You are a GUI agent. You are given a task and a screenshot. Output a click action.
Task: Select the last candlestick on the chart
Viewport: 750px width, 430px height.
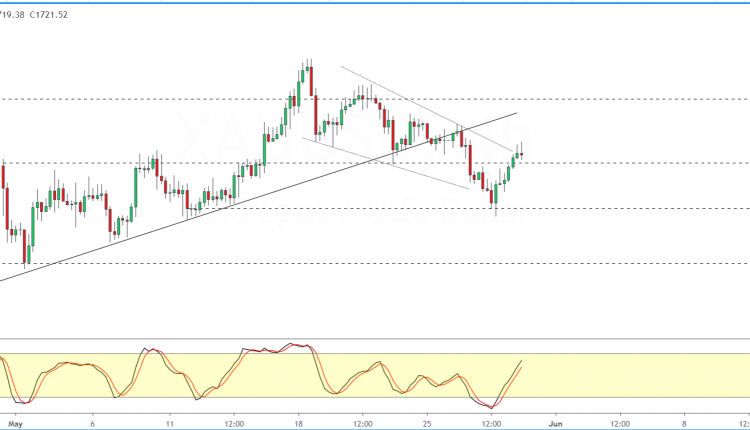(521, 153)
